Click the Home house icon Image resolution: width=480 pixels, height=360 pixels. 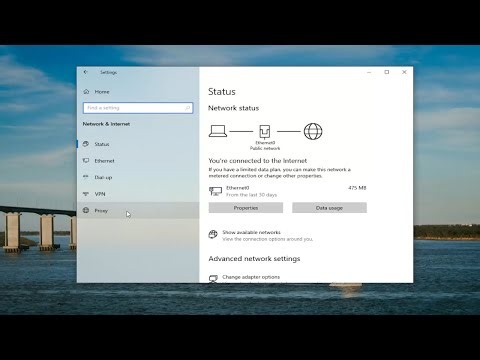pos(86,92)
